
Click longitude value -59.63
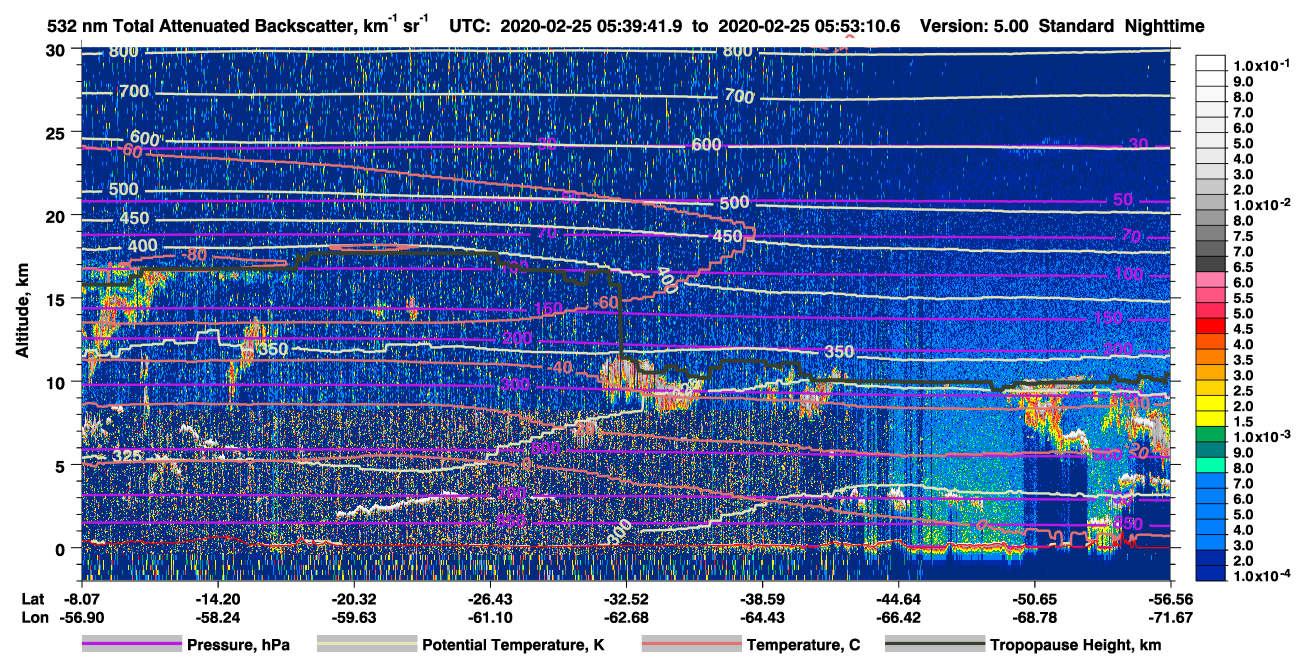click(x=353, y=617)
